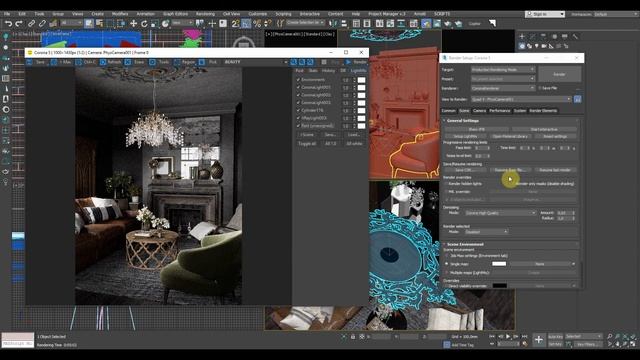Open the Utilities hammer panel icon
This screenshot has height=360, width=640.
pos(575,36)
